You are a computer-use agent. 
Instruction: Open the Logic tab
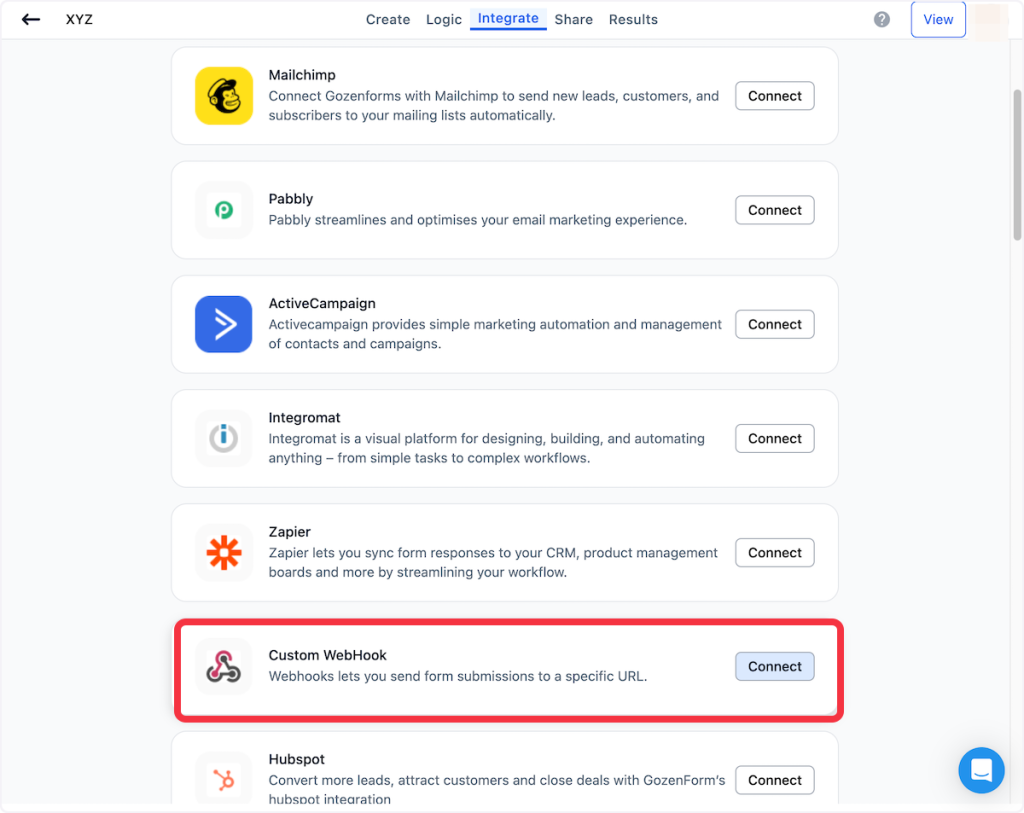(444, 19)
